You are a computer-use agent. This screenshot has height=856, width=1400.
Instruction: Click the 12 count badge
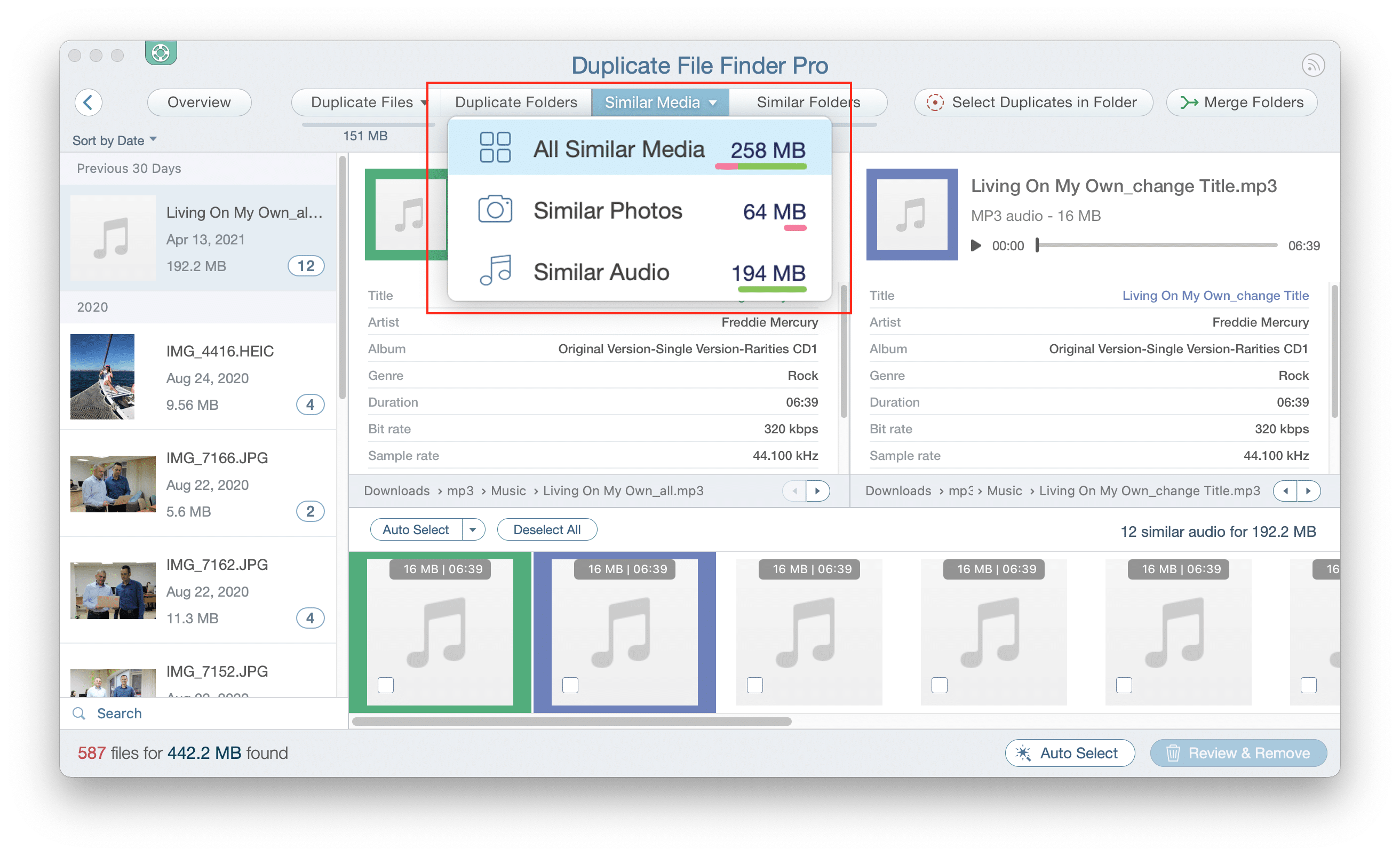[x=306, y=266]
